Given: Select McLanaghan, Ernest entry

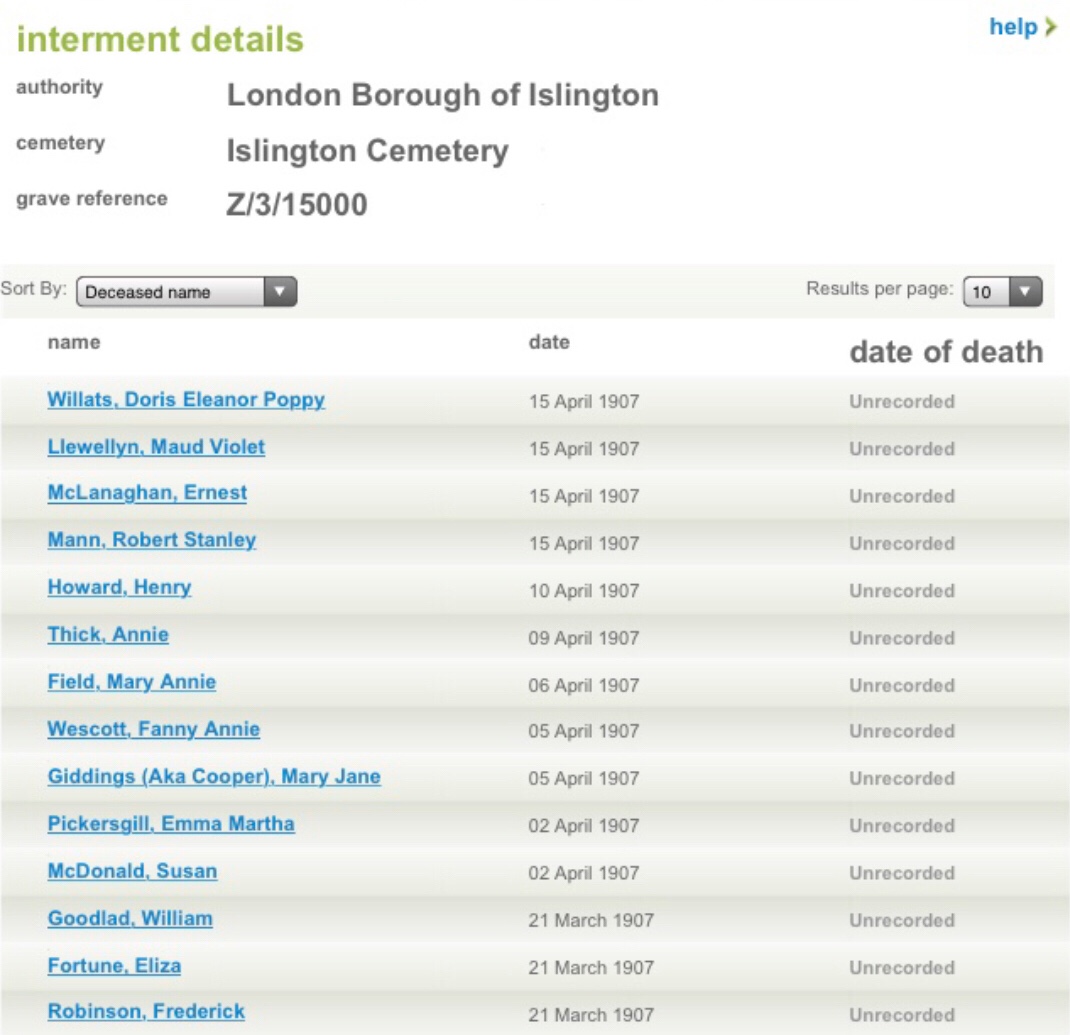Looking at the screenshot, I should 147,493.
